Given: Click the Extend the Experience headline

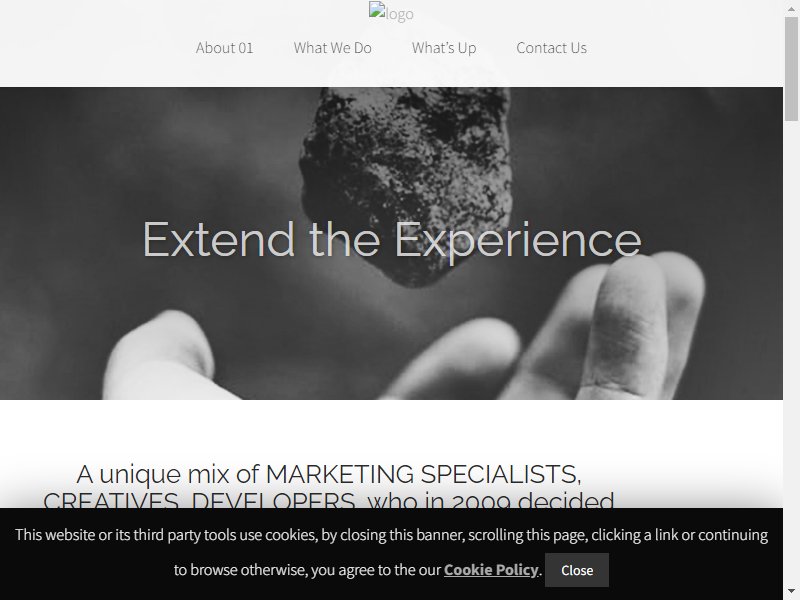Looking at the screenshot, I should click(x=392, y=240).
